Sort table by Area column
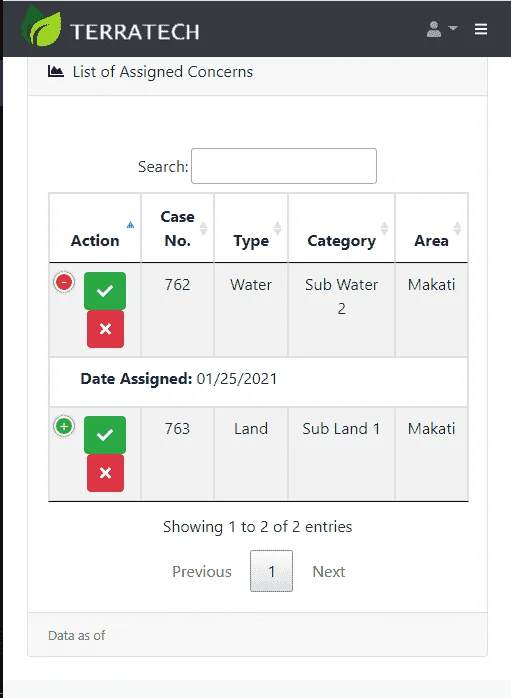Image resolution: width=511 pixels, height=698 pixels. [x=431, y=228]
